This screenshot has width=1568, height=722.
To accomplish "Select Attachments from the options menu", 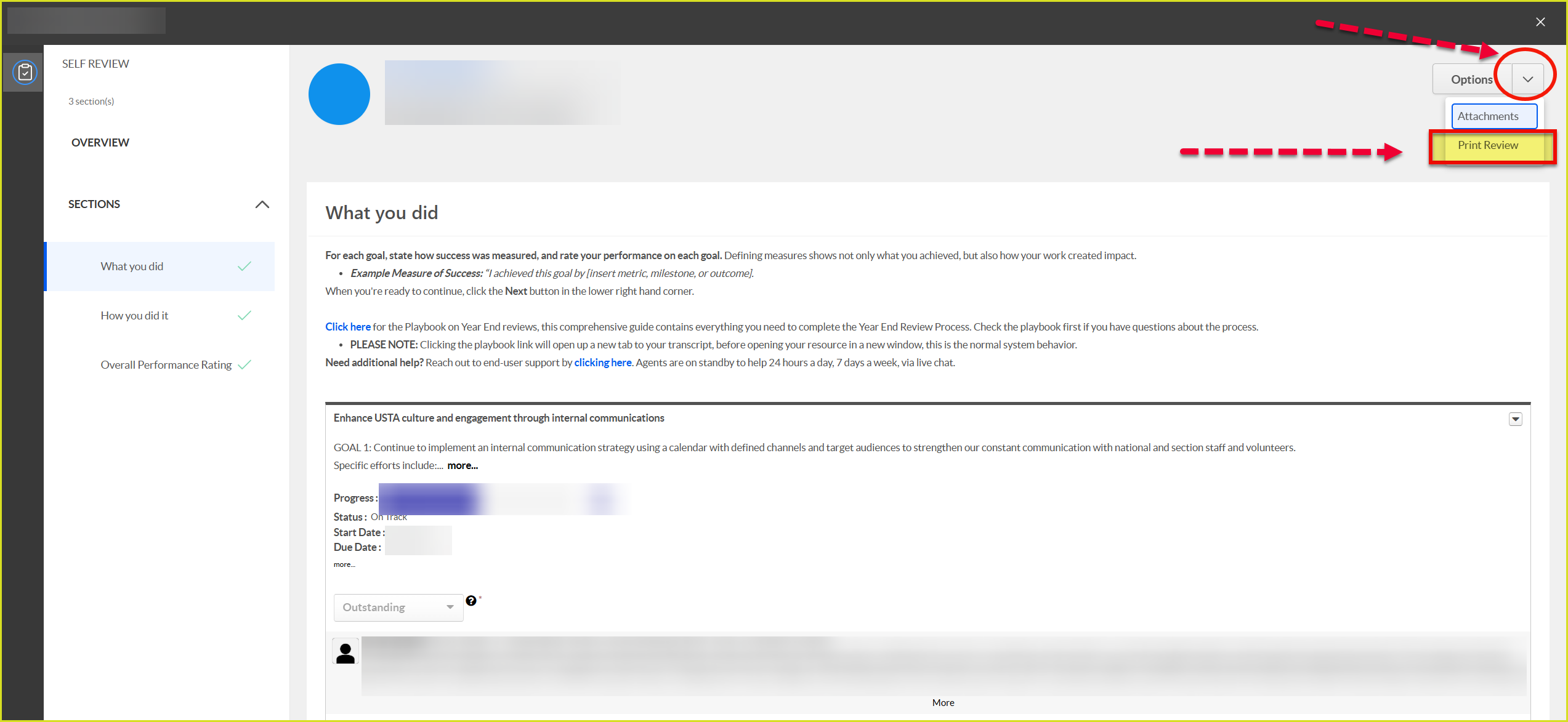I will (1493, 116).
